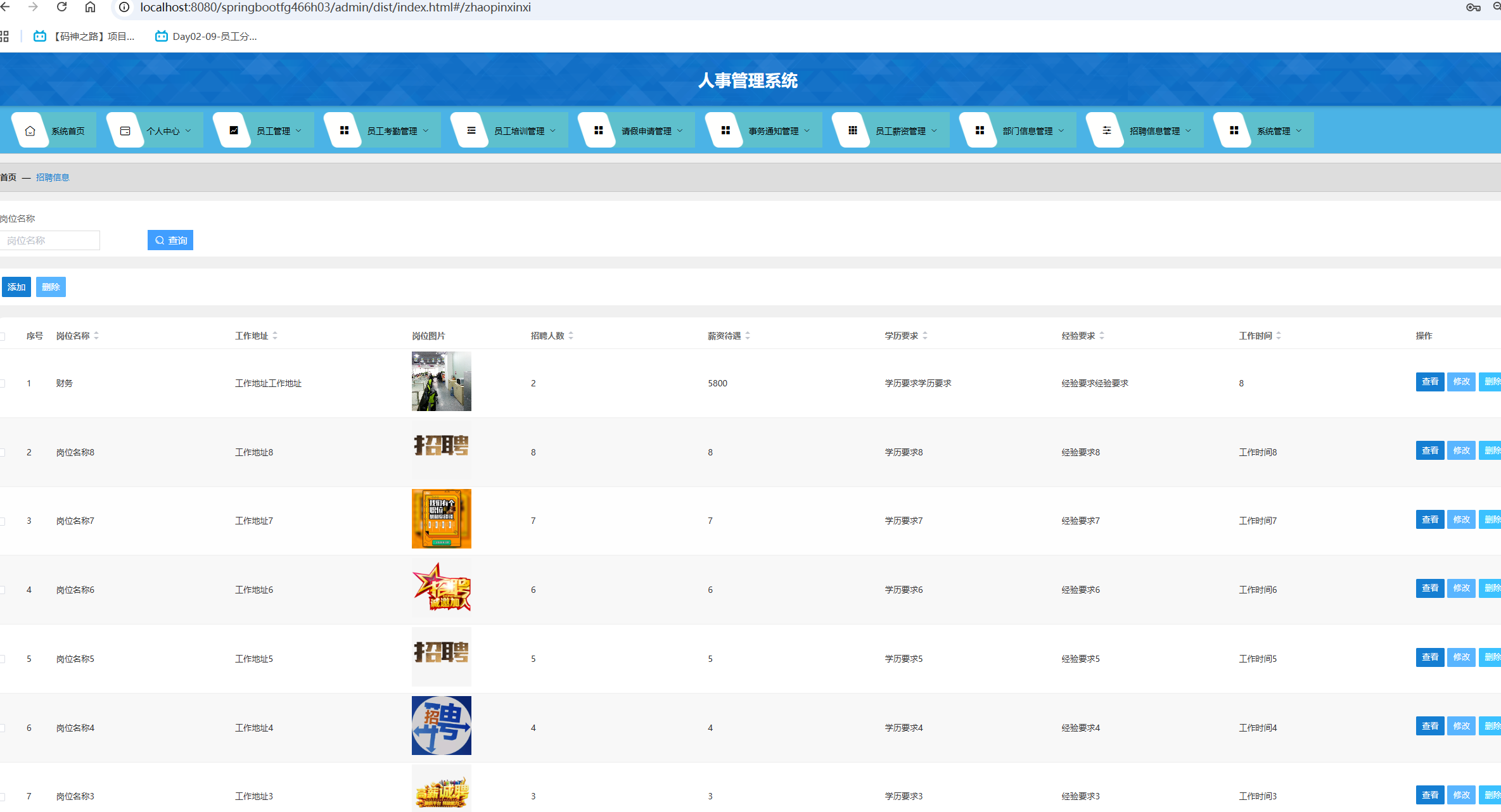Toggle the select-all checkbox in table header
The image size is (1501, 812).
[x=3, y=336]
